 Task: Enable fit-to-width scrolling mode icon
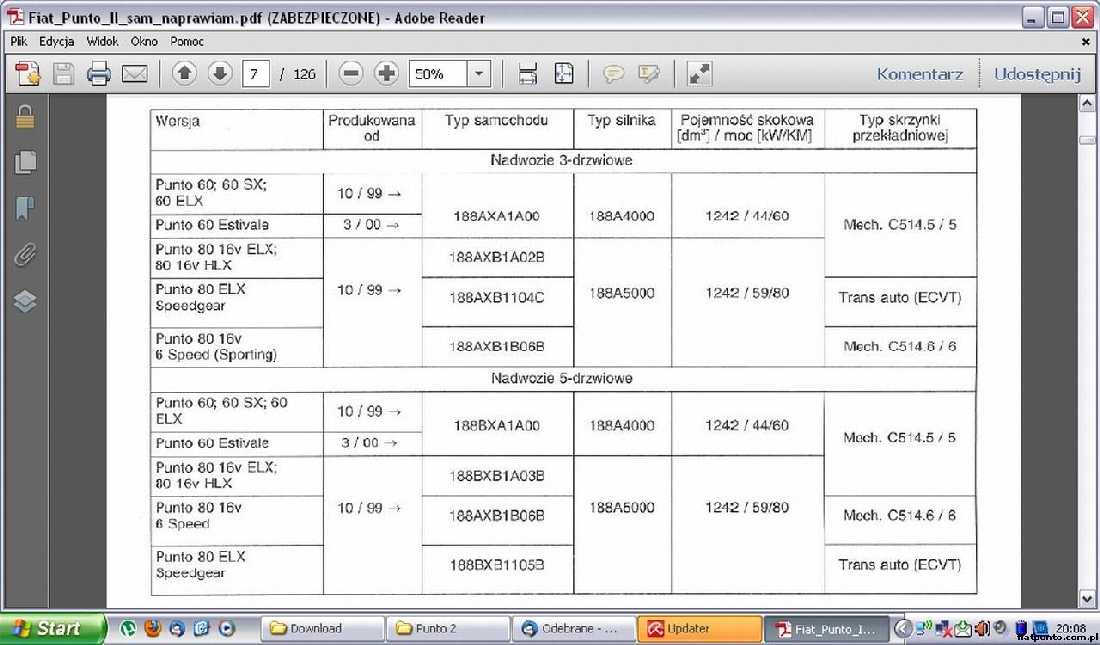(x=528, y=74)
